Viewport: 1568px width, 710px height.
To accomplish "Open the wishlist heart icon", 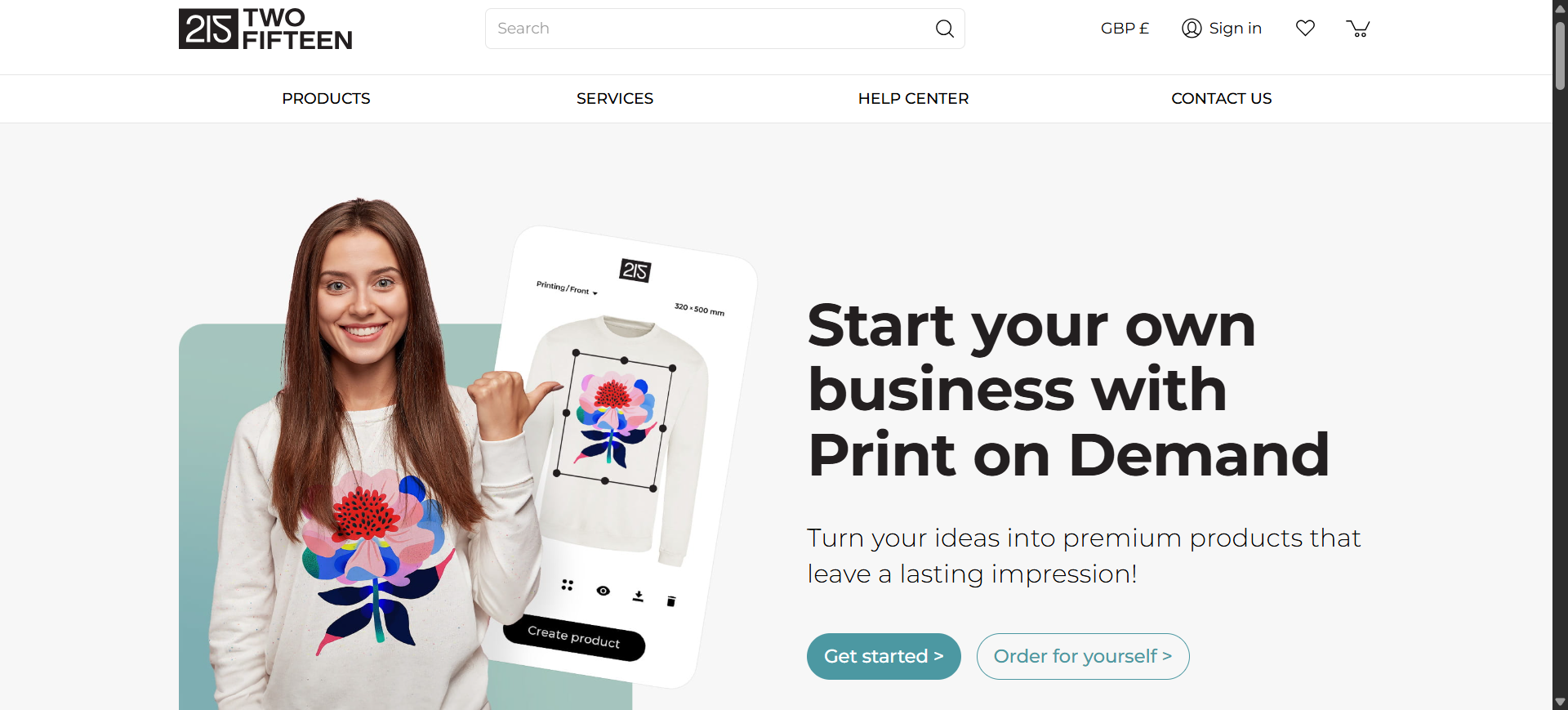I will pyautogui.click(x=1305, y=29).
